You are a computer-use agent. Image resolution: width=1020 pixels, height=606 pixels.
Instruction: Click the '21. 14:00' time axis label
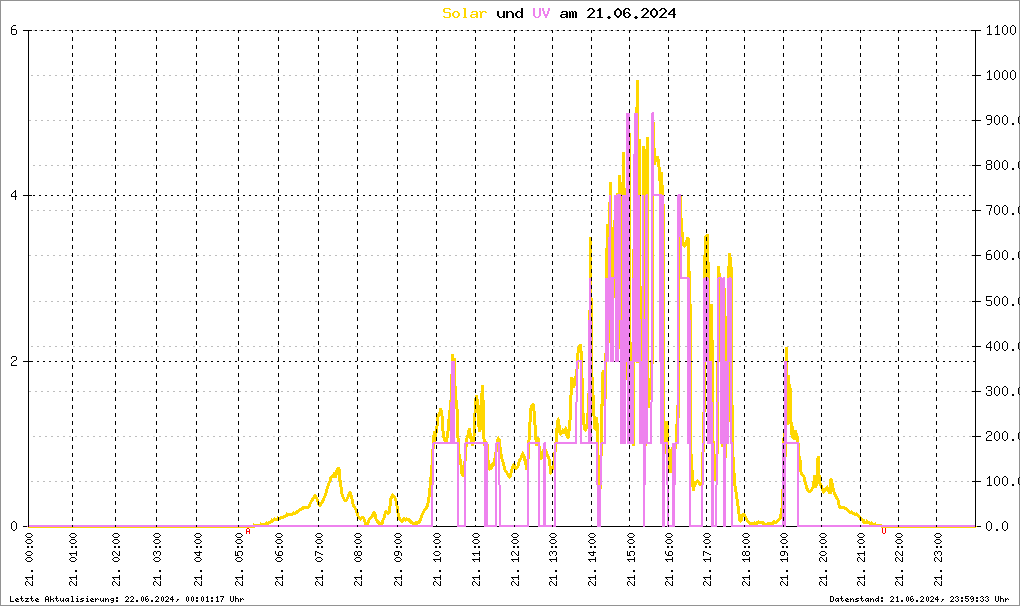click(592, 559)
